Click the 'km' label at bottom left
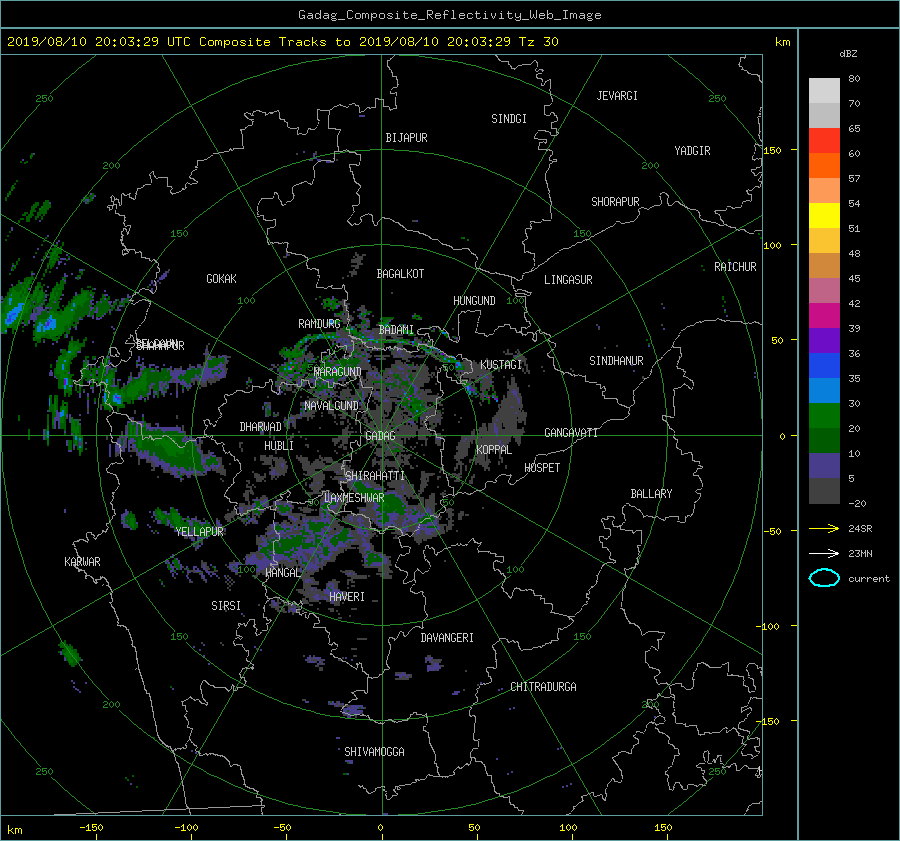900x841 pixels. (x=14, y=830)
